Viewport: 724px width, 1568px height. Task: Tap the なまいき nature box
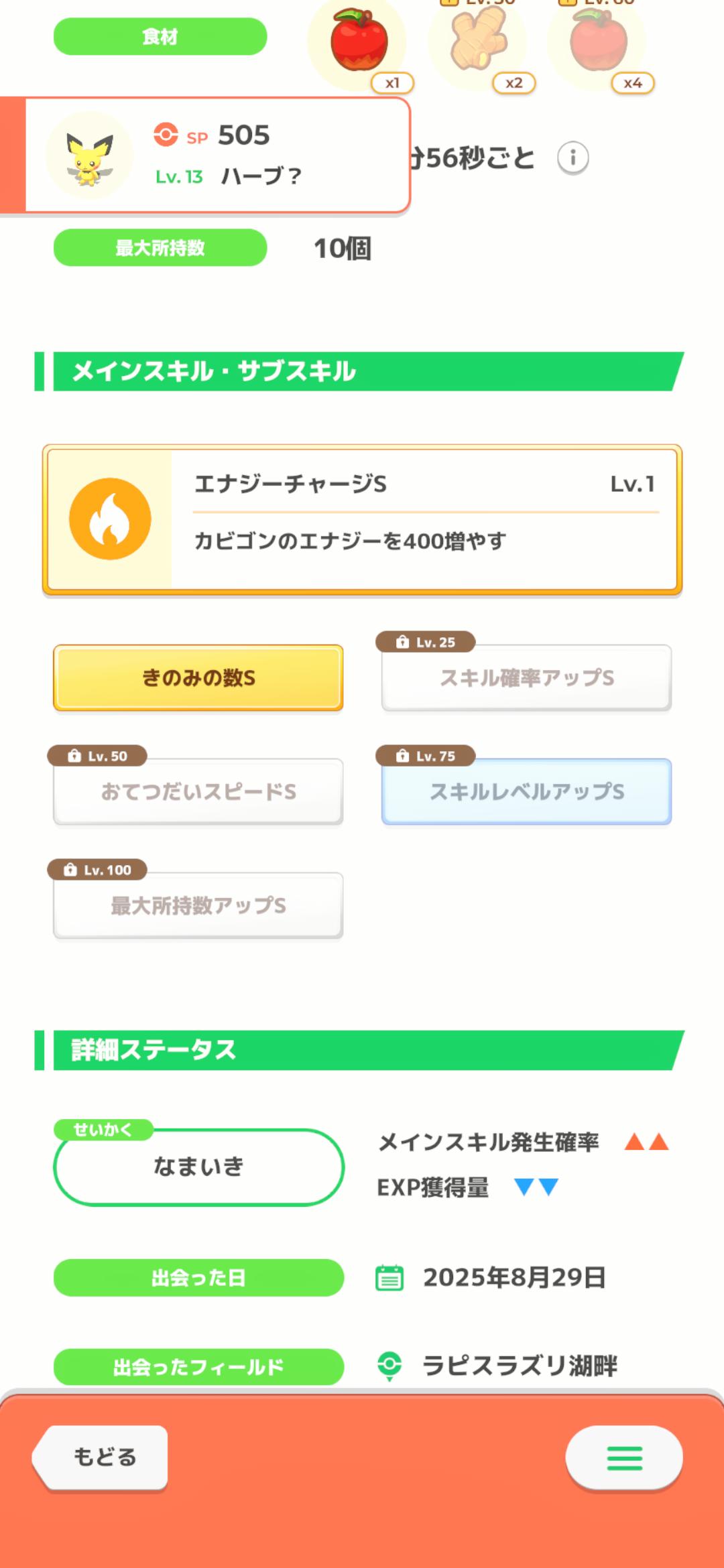pos(198,1167)
